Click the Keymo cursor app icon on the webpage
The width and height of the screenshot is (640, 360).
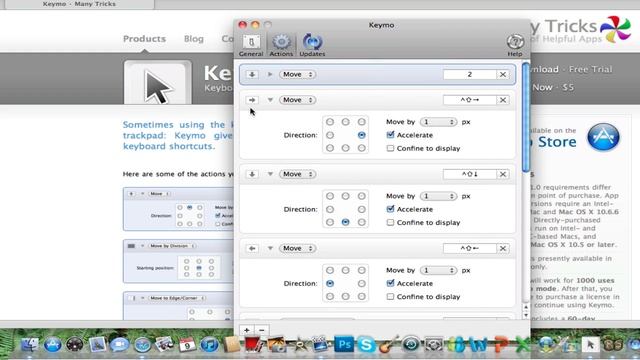[x=158, y=83]
